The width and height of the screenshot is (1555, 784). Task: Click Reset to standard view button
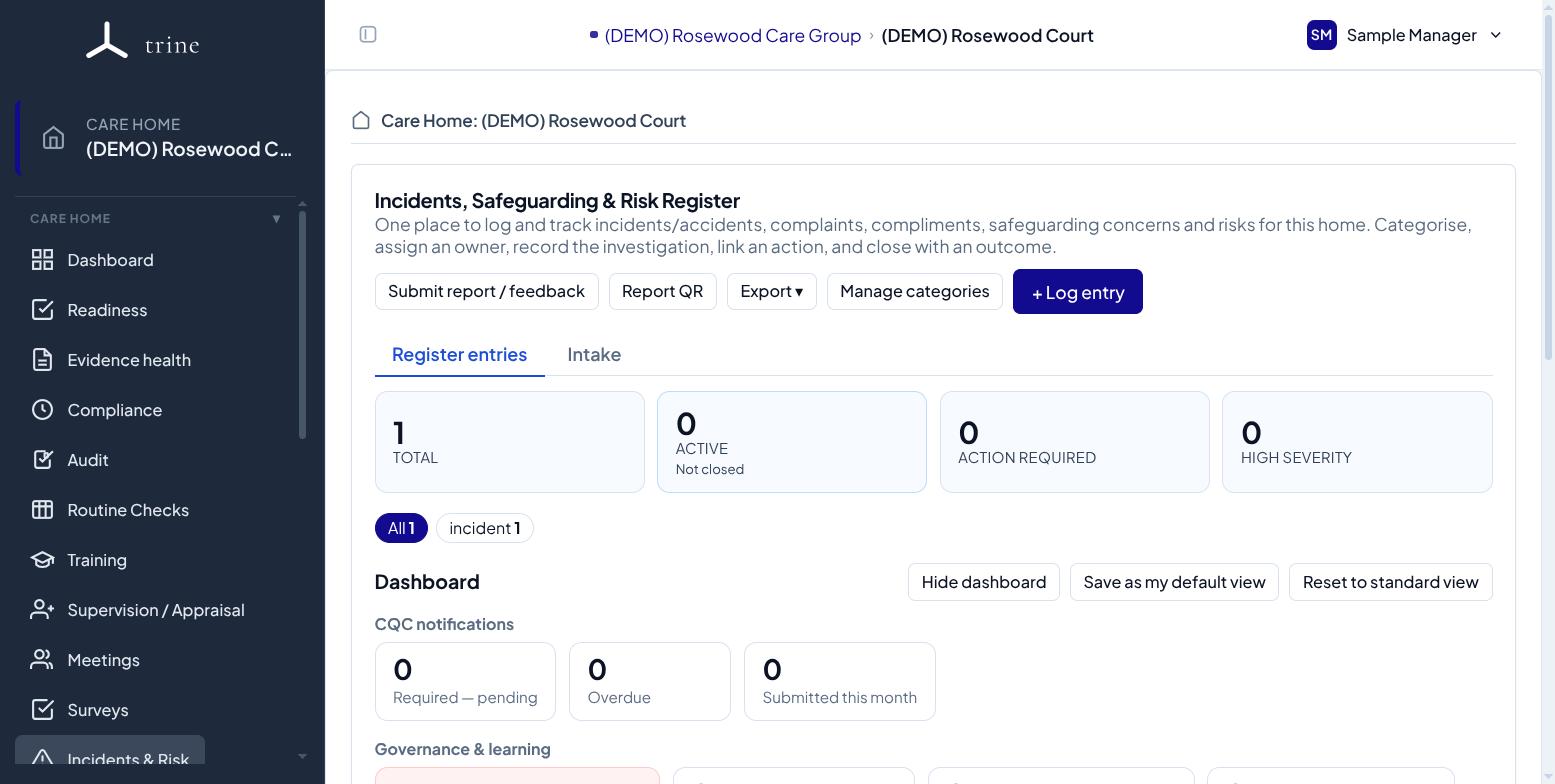(1390, 582)
